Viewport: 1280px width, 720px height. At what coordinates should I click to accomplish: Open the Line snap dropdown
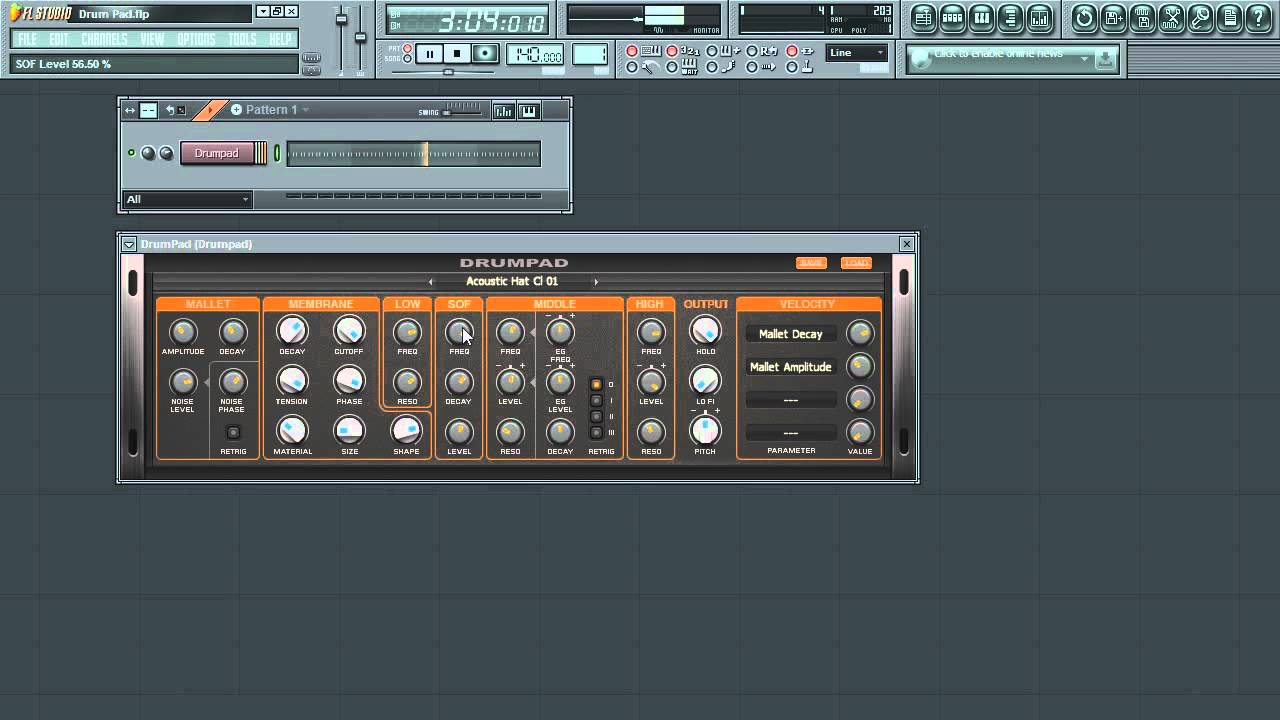click(857, 53)
